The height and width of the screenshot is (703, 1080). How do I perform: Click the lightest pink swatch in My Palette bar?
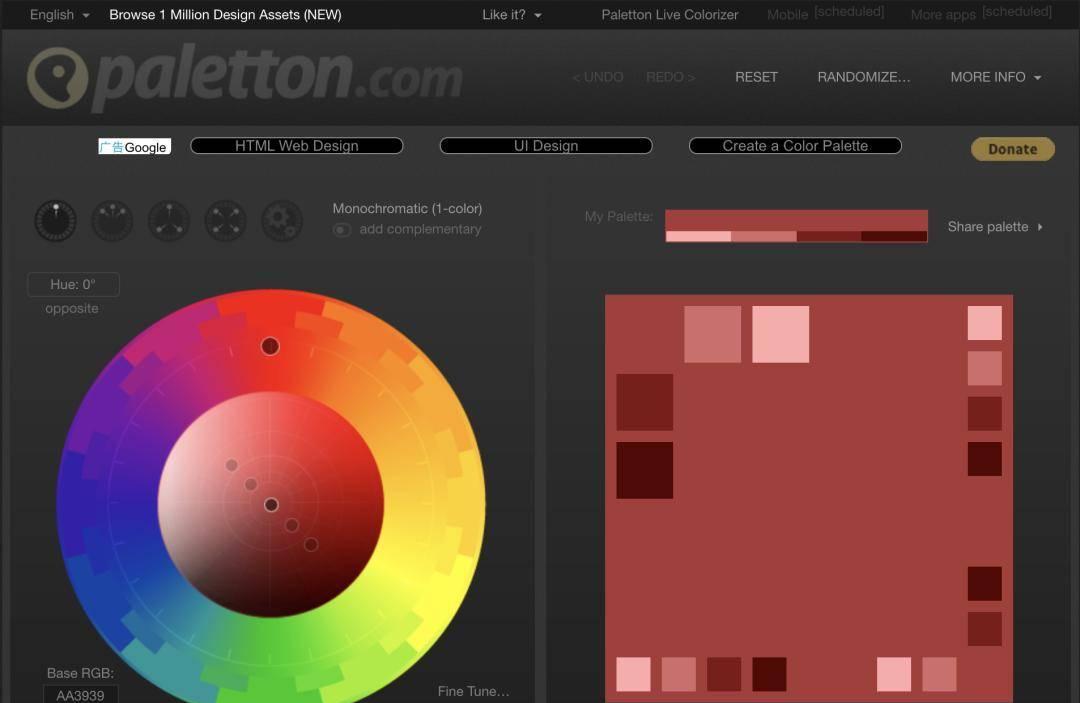pos(698,237)
